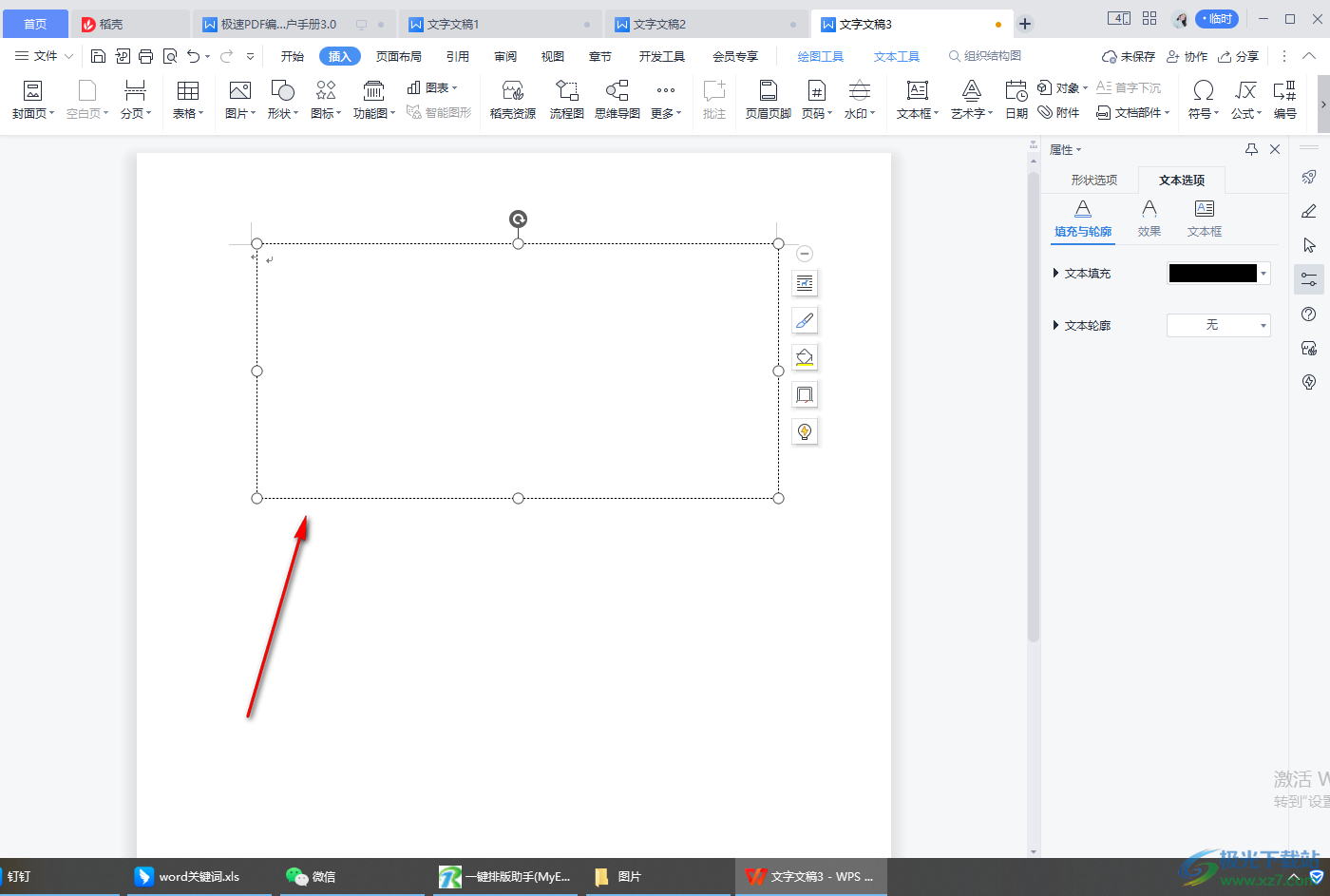Viewport: 1330px width, 896px height.
Task: Pin the properties panel
Action: 1251,149
